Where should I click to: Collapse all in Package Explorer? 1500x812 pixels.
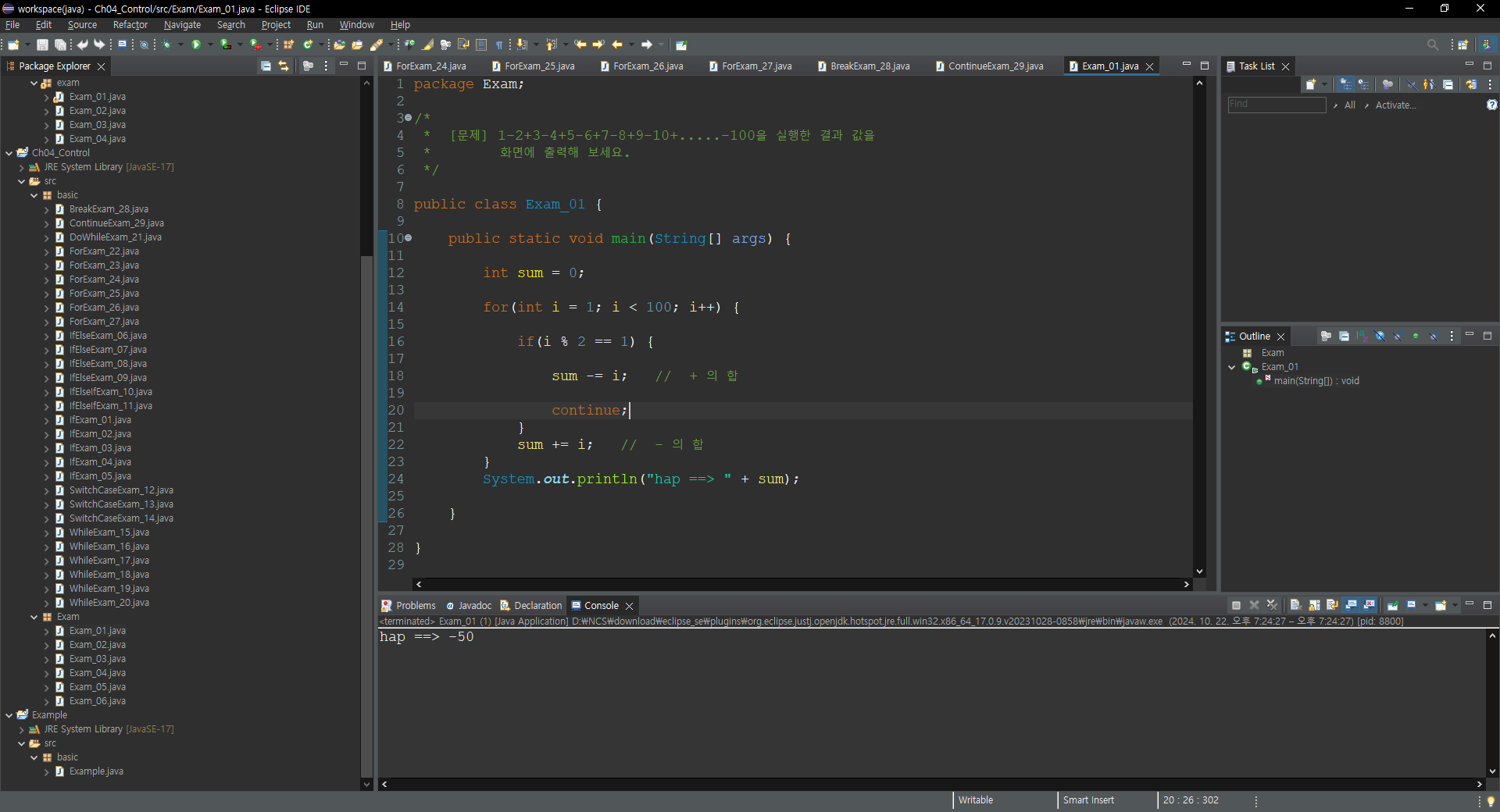pyautogui.click(x=266, y=66)
